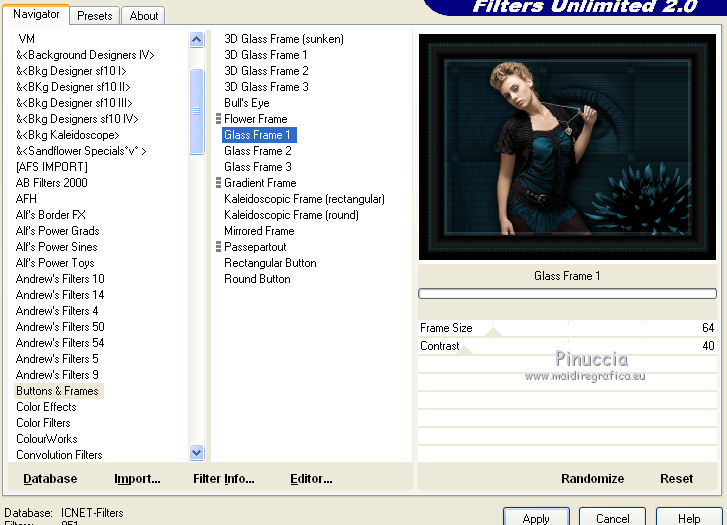The image size is (727, 525).
Task: Open the Import... dialog
Action: [137, 479]
